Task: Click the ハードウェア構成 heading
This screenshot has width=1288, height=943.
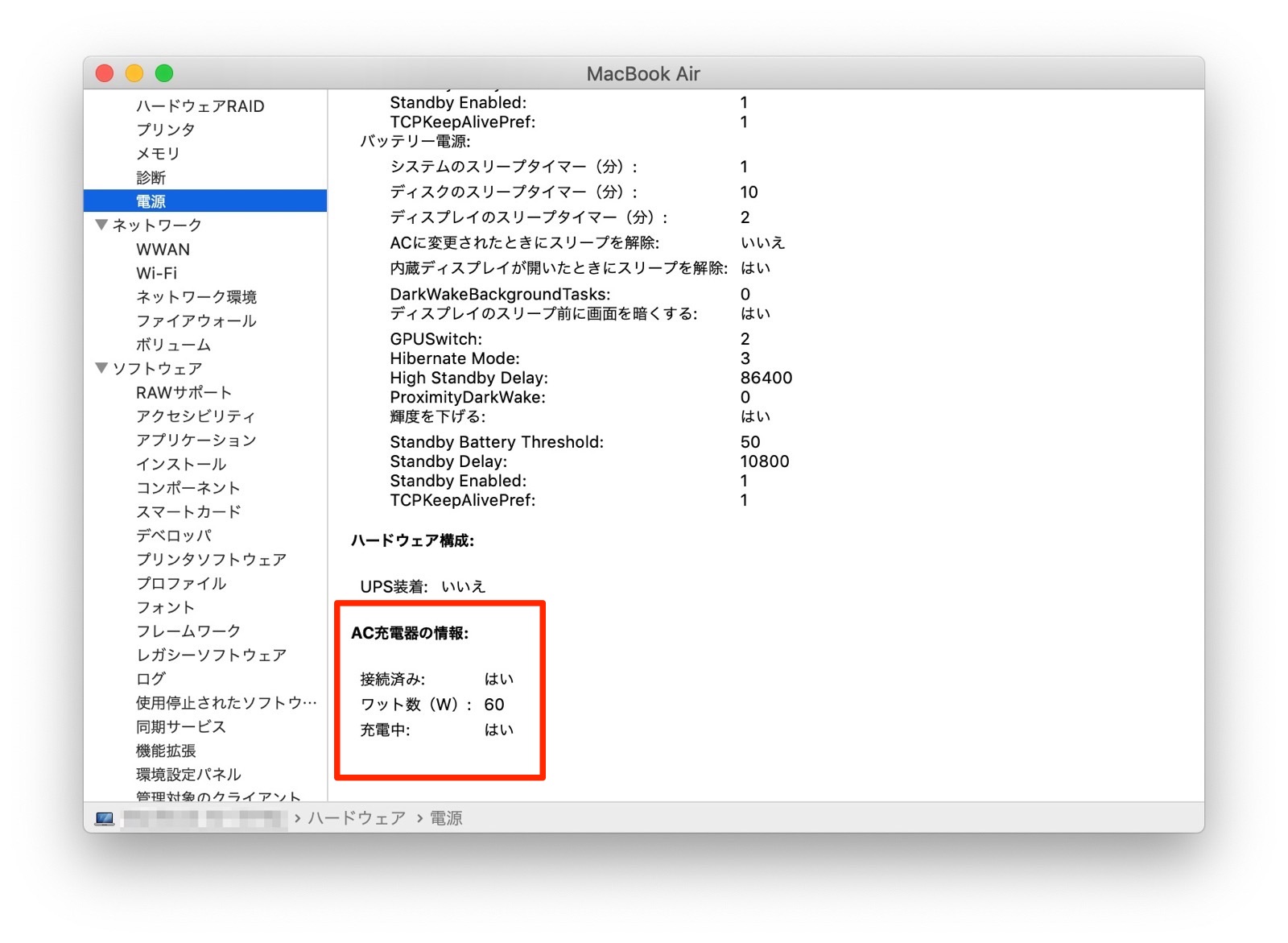Action: [412, 540]
